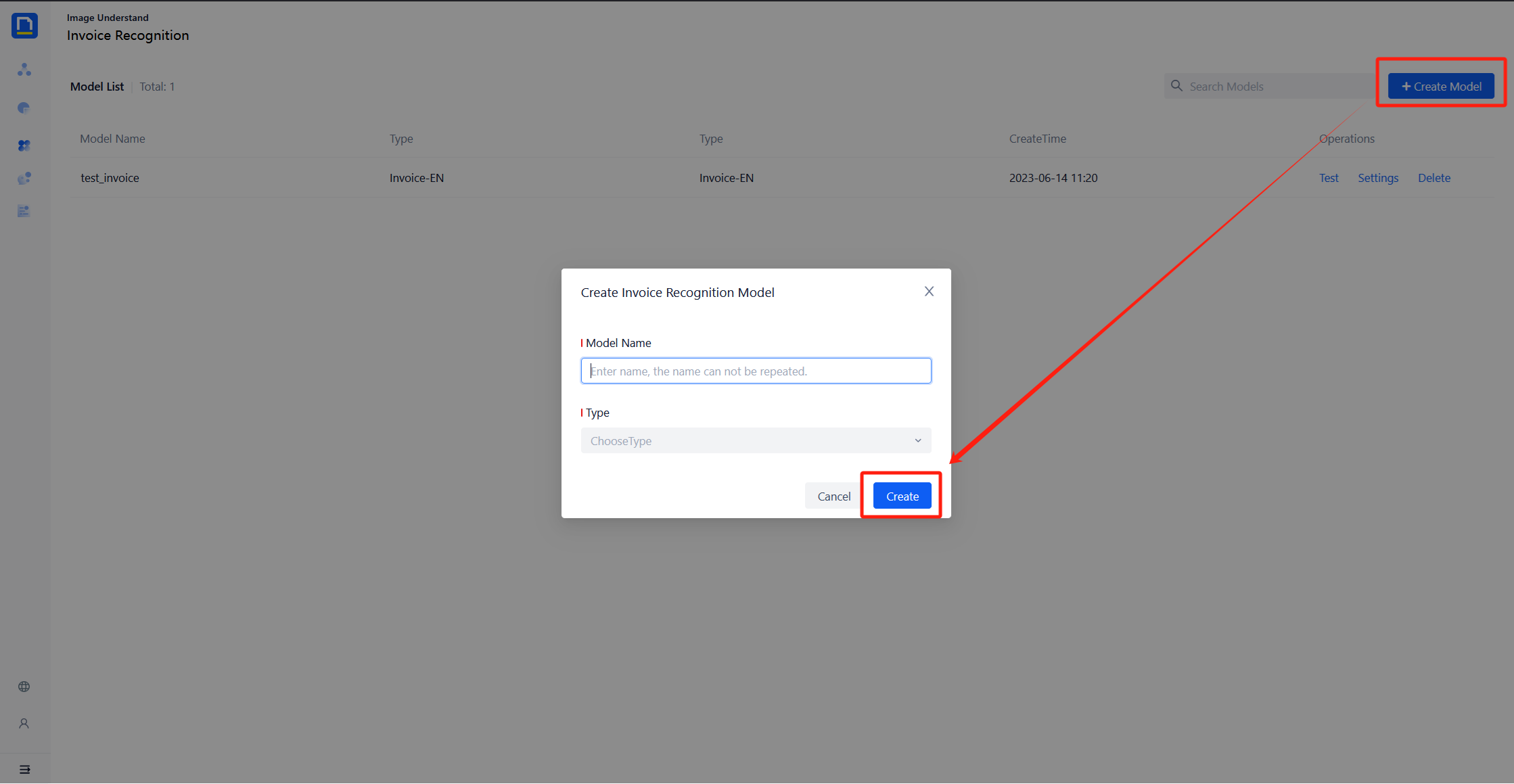Click the Total: 1 count text

tap(157, 87)
